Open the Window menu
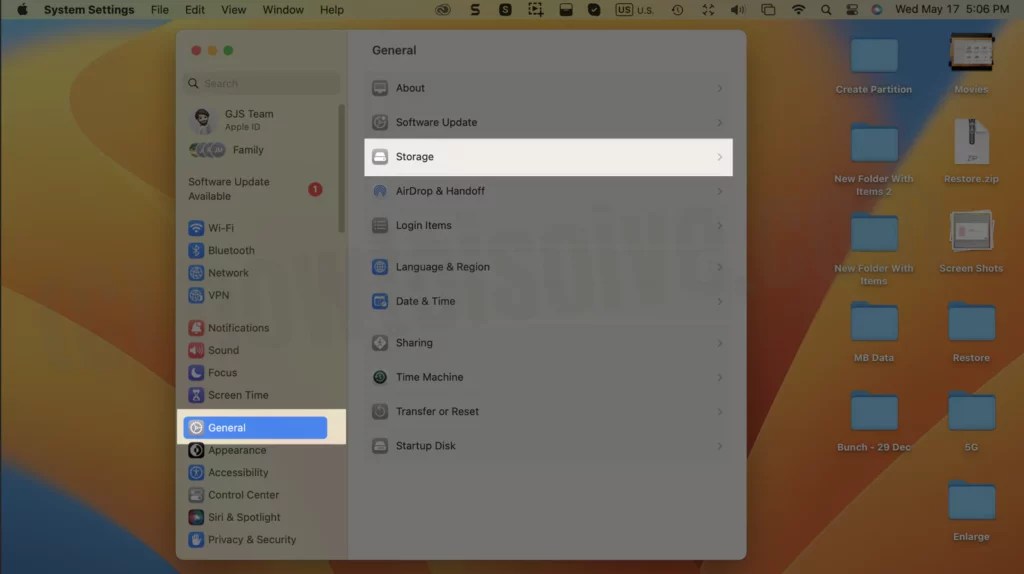This screenshot has height=574, width=1024. tap(283, 10)
